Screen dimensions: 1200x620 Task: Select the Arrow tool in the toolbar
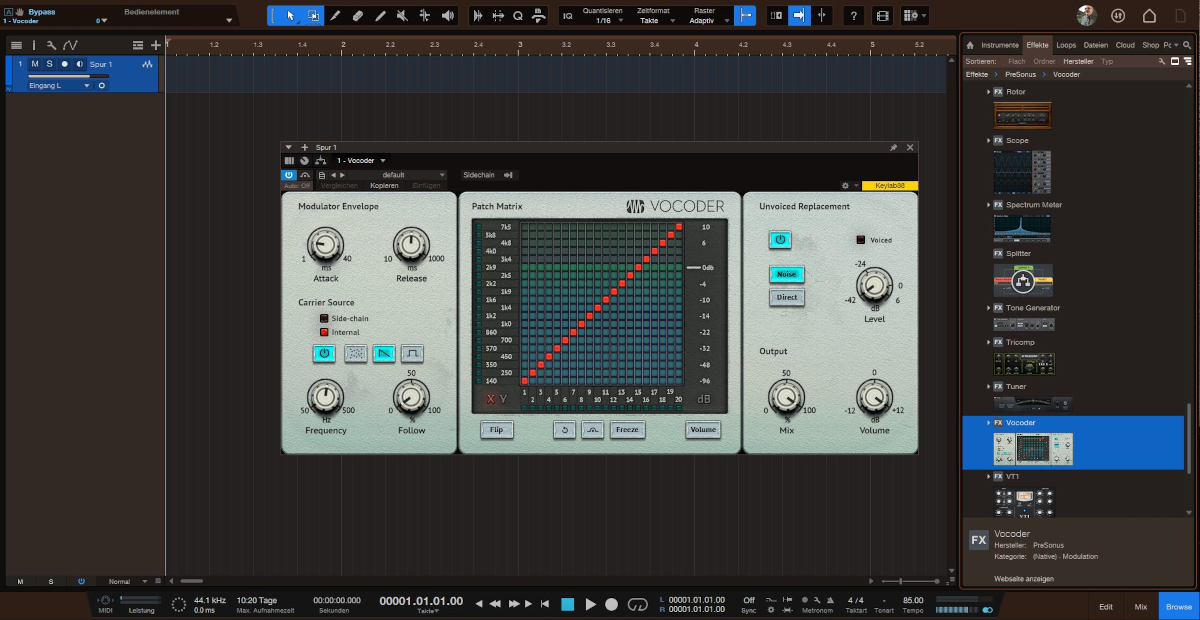[x=290, y=15]
